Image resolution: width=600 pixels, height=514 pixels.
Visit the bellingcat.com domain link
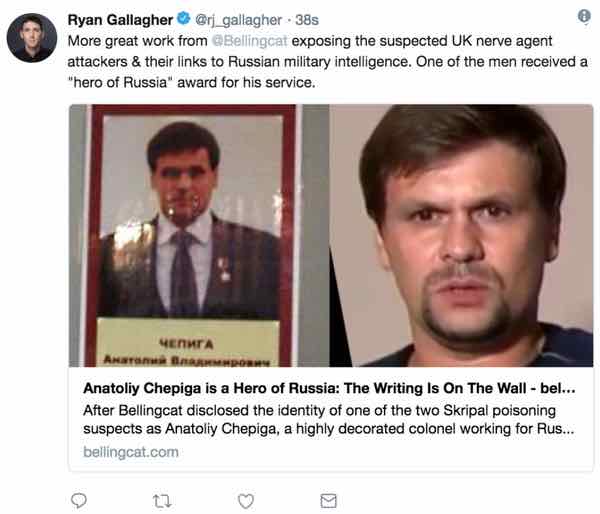tap(131, 452)
